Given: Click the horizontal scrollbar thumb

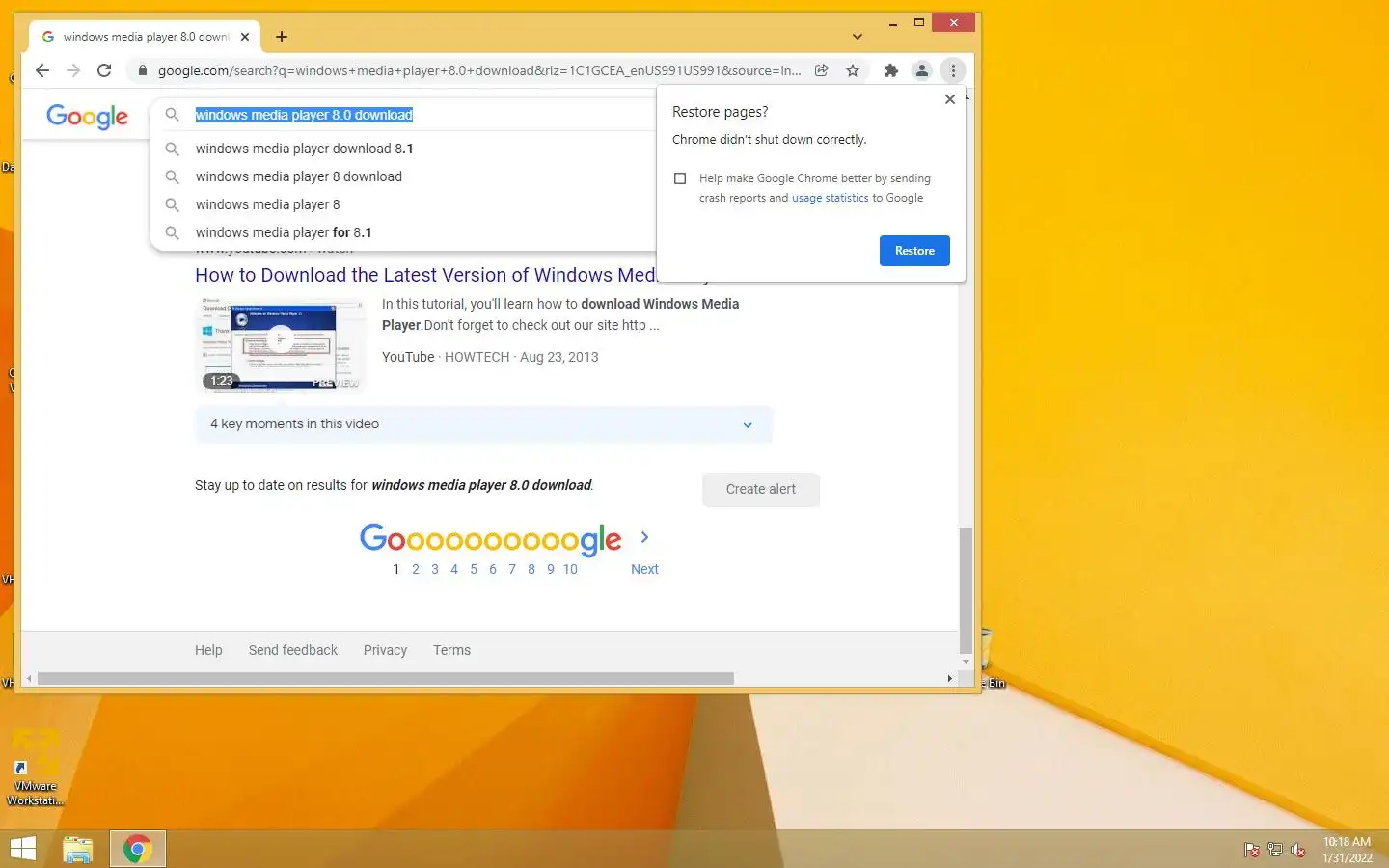Looking at the screenshot, I should click(x=386, y=679).
